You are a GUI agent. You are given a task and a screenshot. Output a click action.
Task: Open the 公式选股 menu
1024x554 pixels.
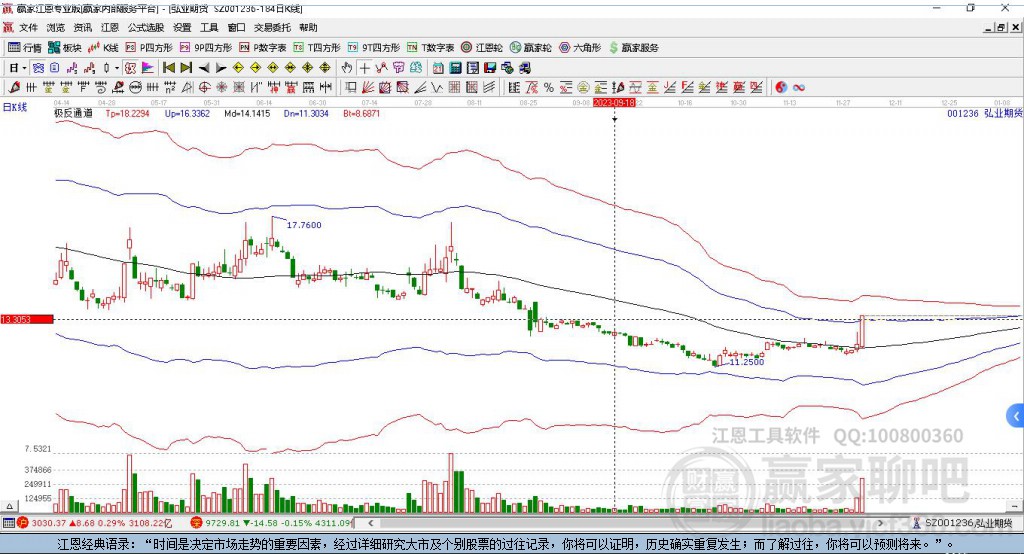click(146, 27)
